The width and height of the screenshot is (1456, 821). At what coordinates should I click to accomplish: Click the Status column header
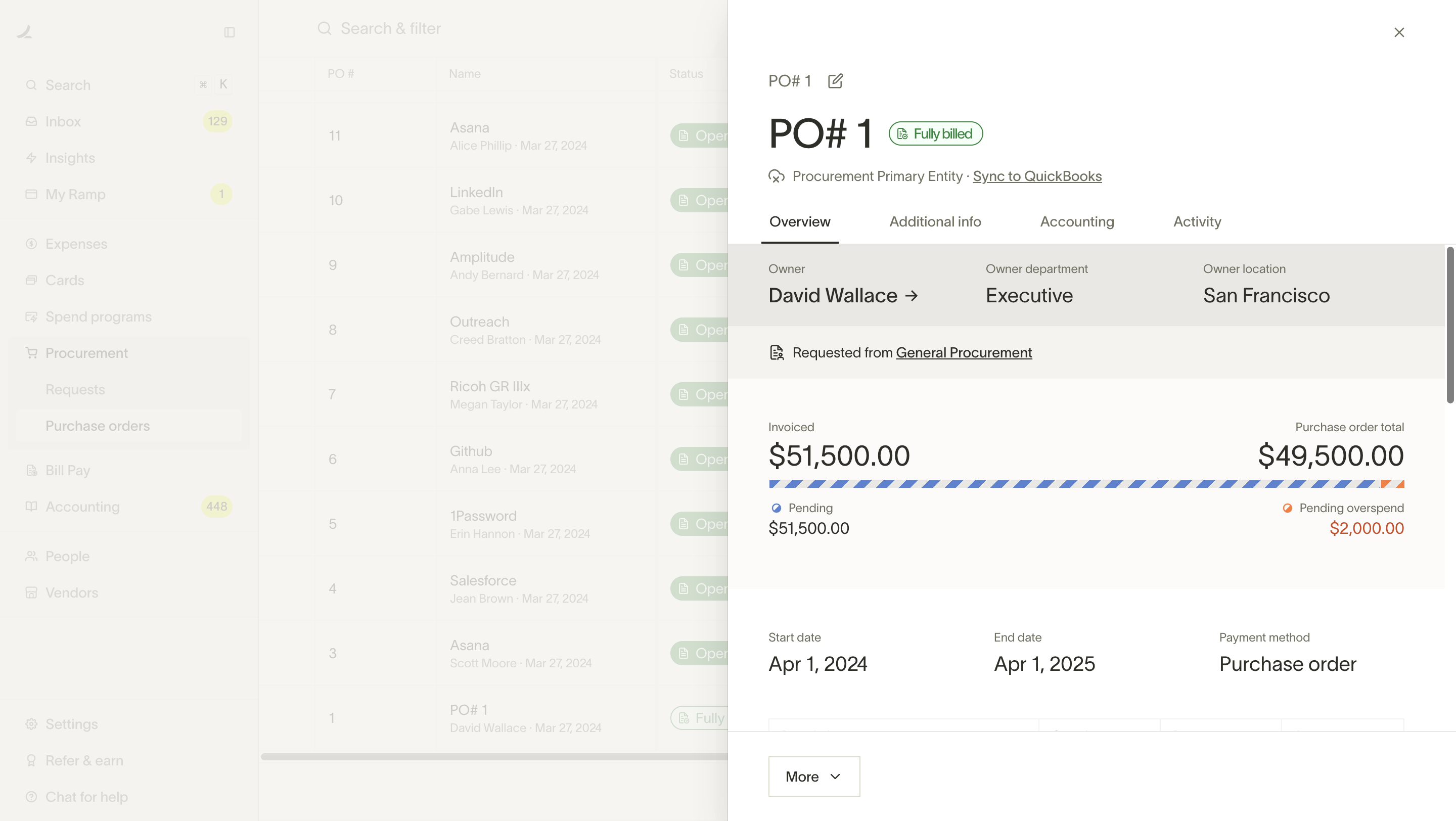coord(686,73)
